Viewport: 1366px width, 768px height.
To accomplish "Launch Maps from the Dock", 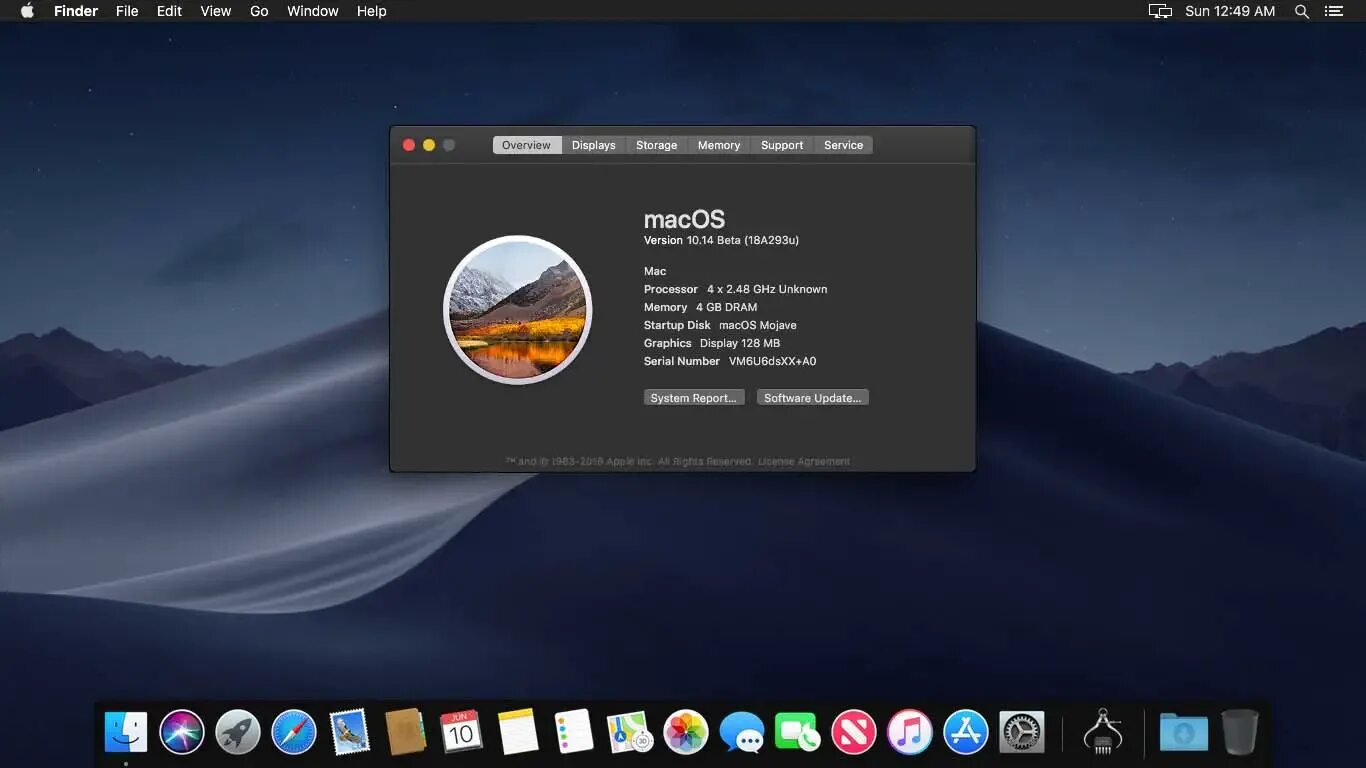I will 630,732.
